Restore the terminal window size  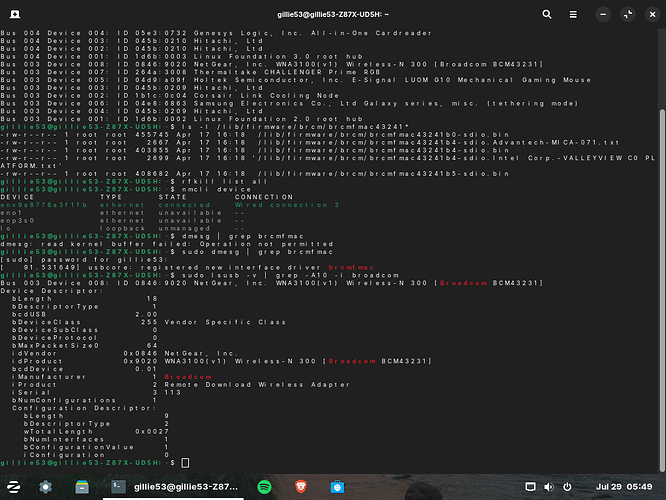(628, 14)
